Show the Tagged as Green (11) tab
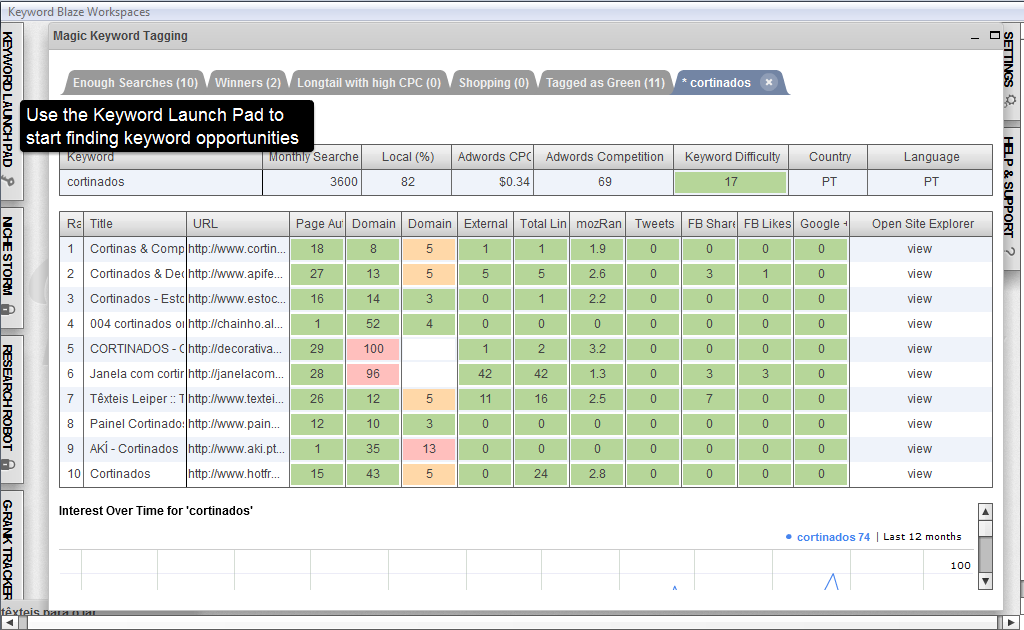 click(x=605, y=83)
